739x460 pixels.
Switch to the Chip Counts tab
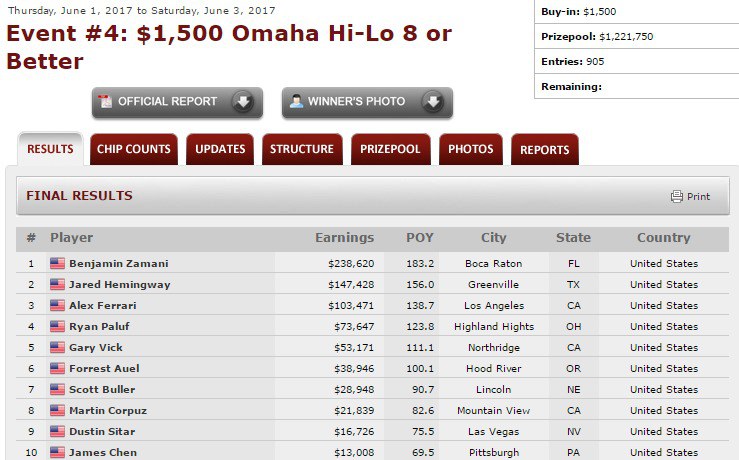[x=134, y=150]
